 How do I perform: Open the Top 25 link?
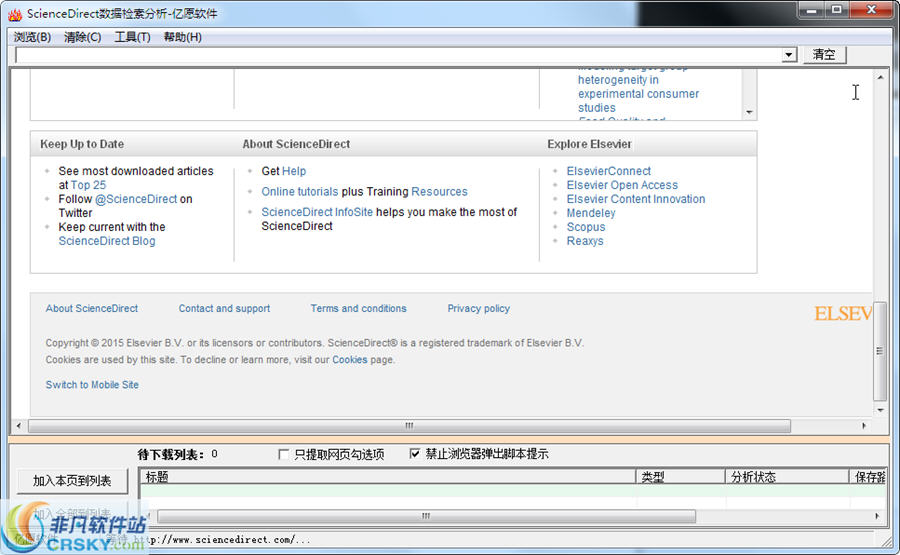point(88,185)
